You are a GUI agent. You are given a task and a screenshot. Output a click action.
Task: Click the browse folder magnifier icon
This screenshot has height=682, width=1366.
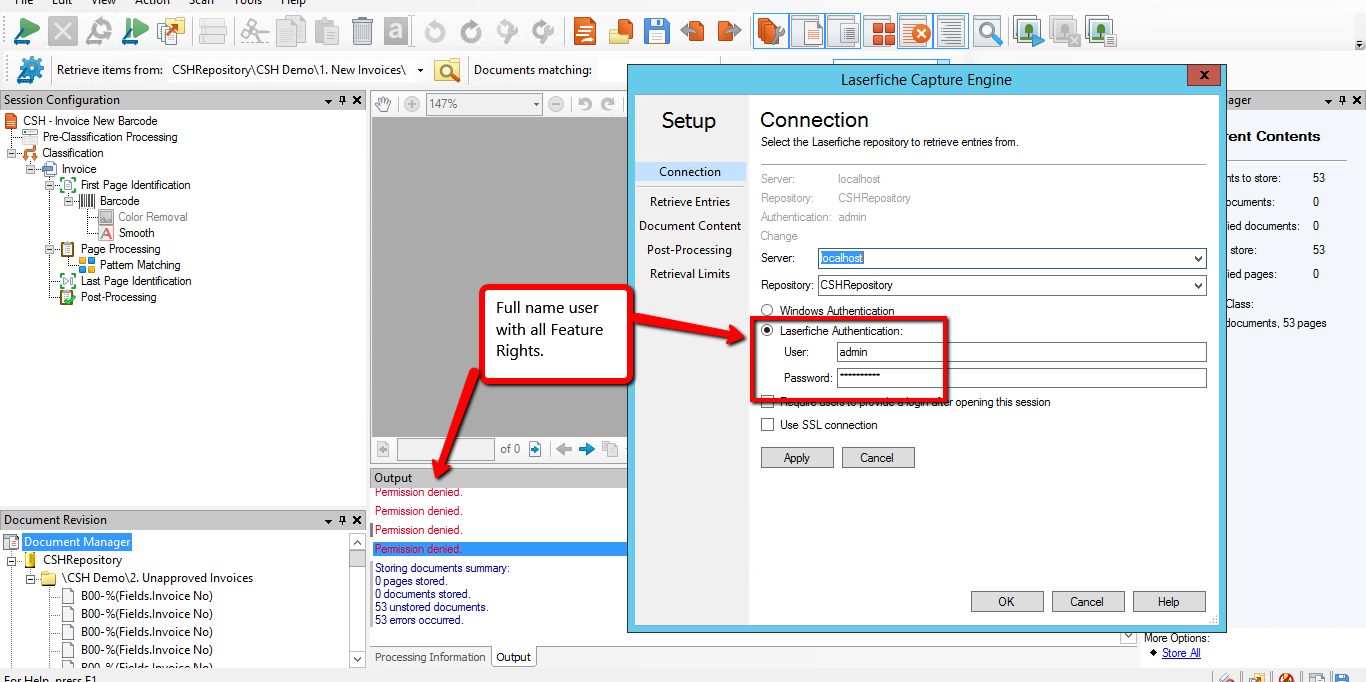[447, 70]
